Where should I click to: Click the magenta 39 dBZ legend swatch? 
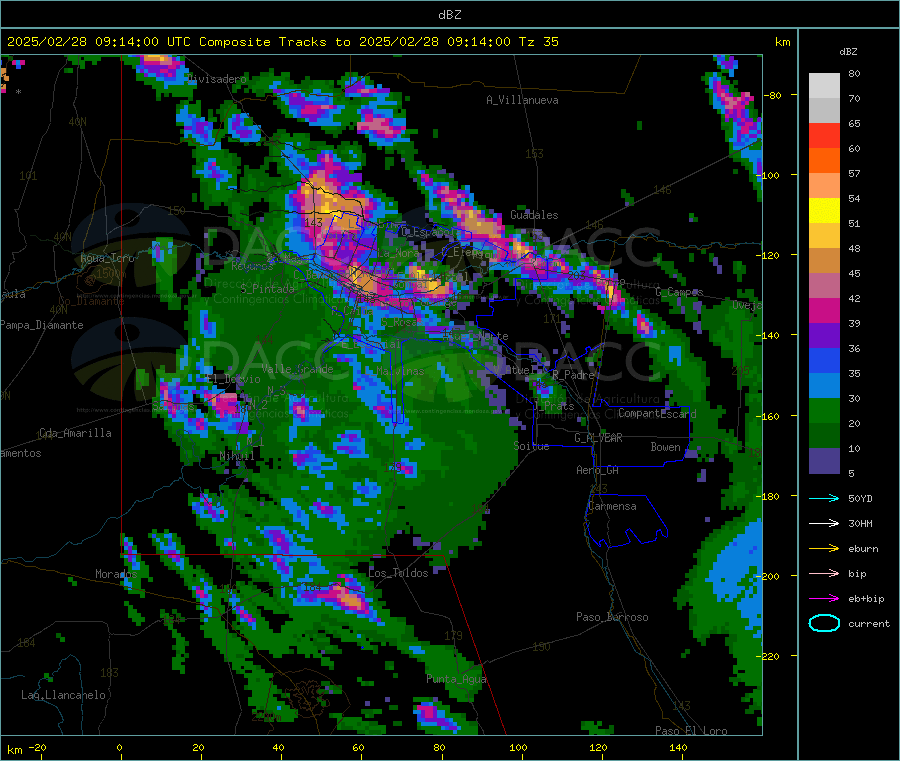coord(824,310)
